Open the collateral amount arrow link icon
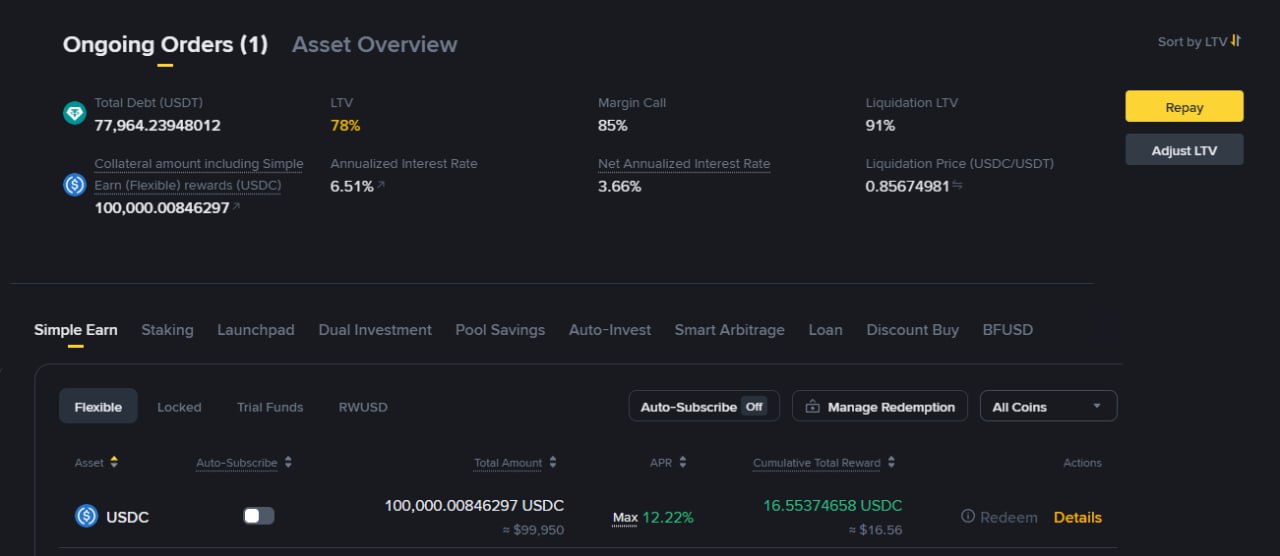This screenshot has width=1280, height=556. pos(236,208)
